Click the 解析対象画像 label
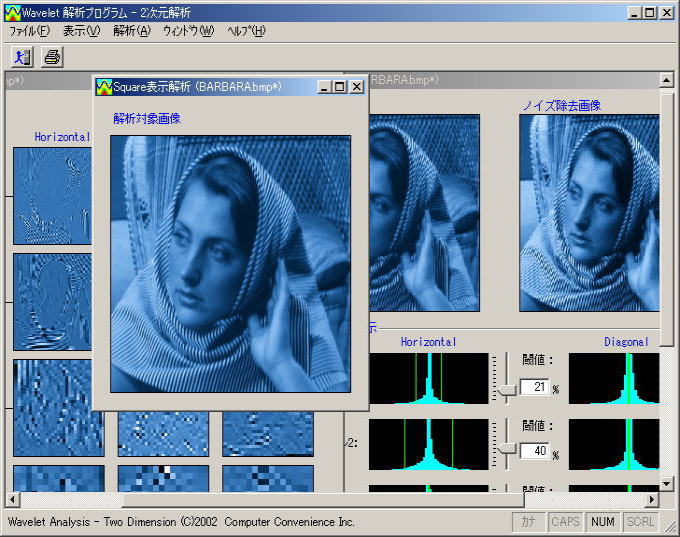 click(x=147, y=118)
